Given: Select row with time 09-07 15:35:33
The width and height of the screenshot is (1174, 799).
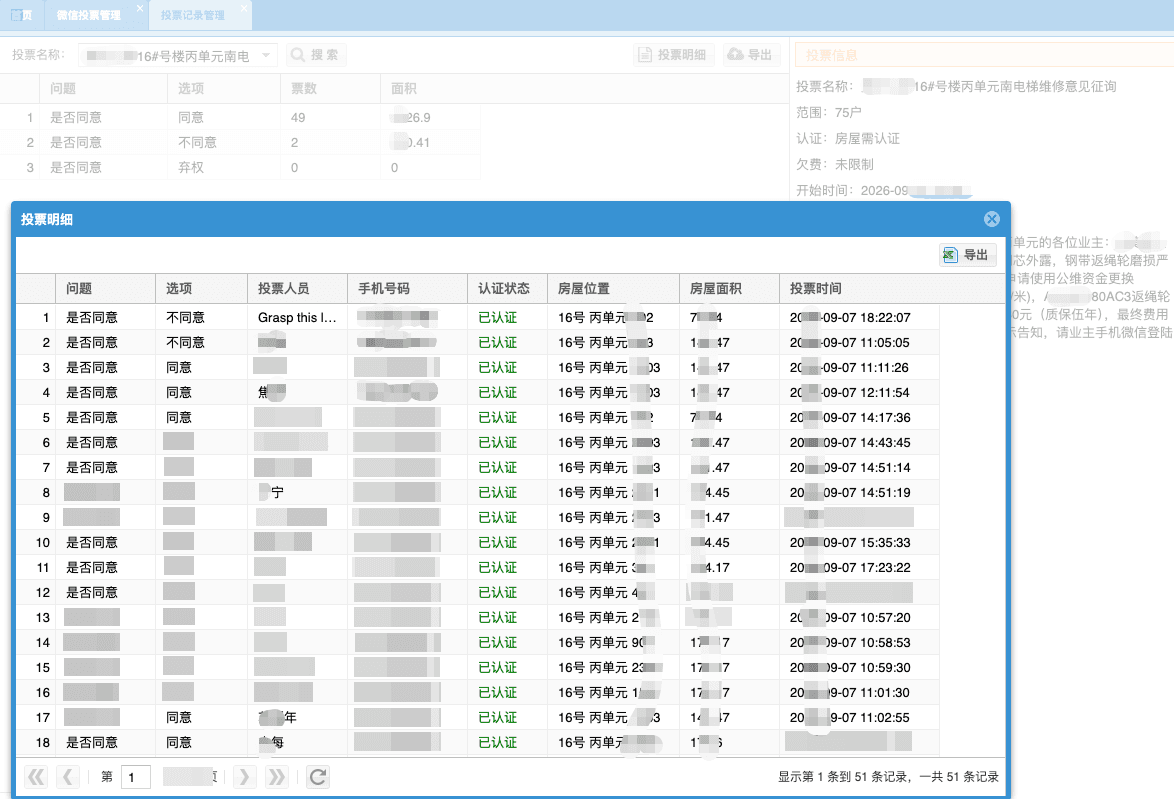Looking at the screenshot, I should coord(478,542).
